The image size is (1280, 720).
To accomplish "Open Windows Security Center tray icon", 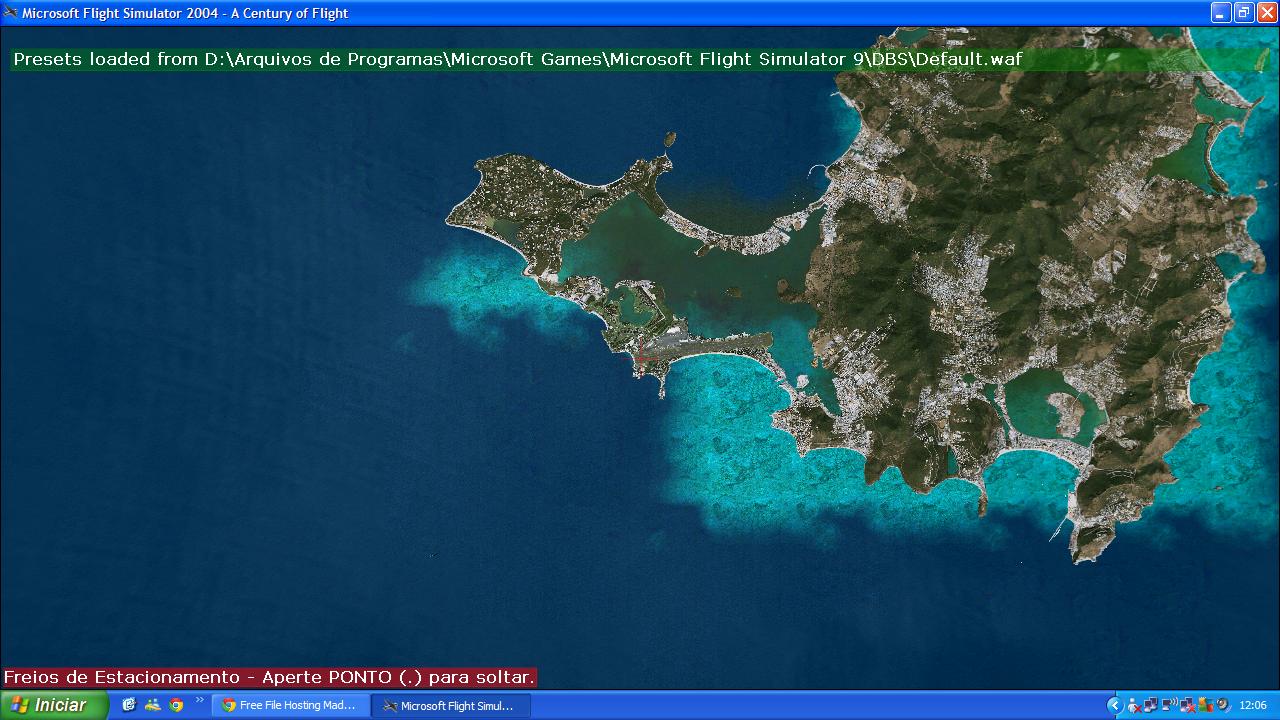I will click(1206, 705).
